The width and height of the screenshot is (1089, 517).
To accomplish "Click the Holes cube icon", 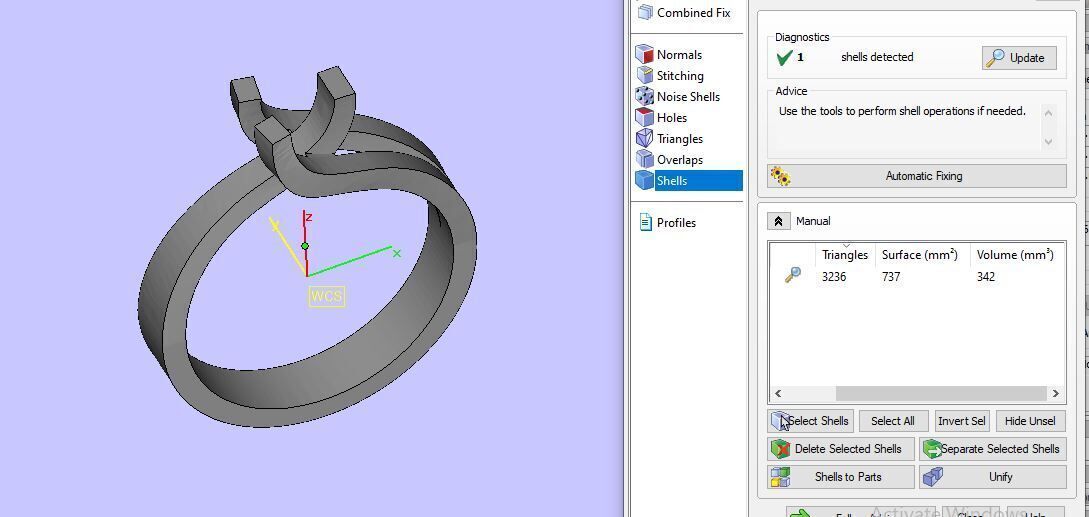I will pos(645,117).
